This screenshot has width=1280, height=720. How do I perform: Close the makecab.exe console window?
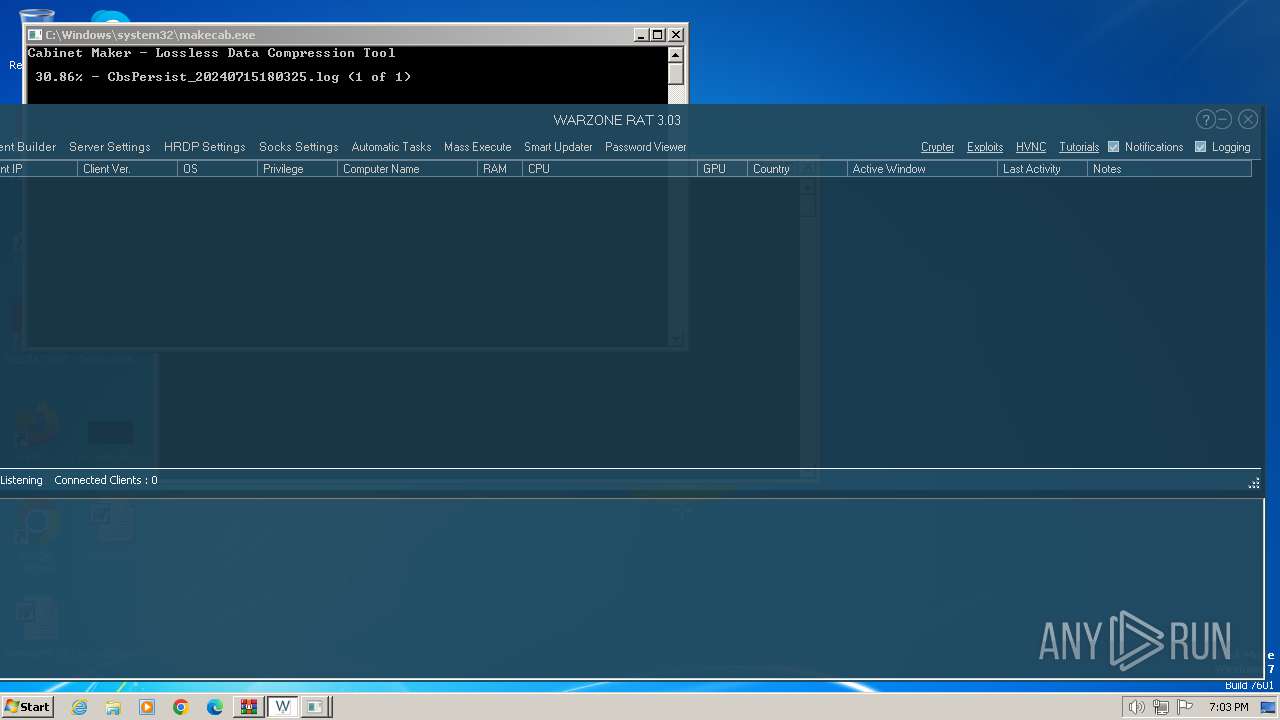coord(675,34)
